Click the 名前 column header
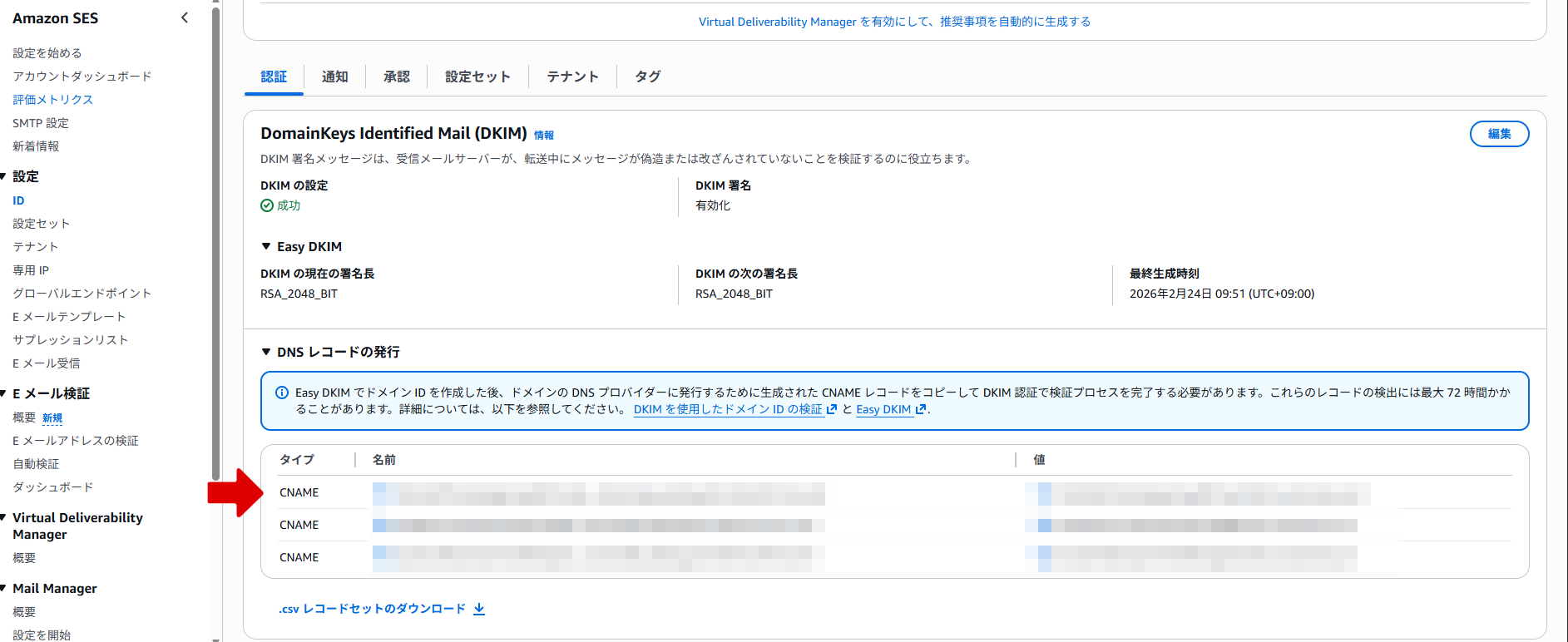This screenshot has height=642, width=1568. [x=384, y=460]
